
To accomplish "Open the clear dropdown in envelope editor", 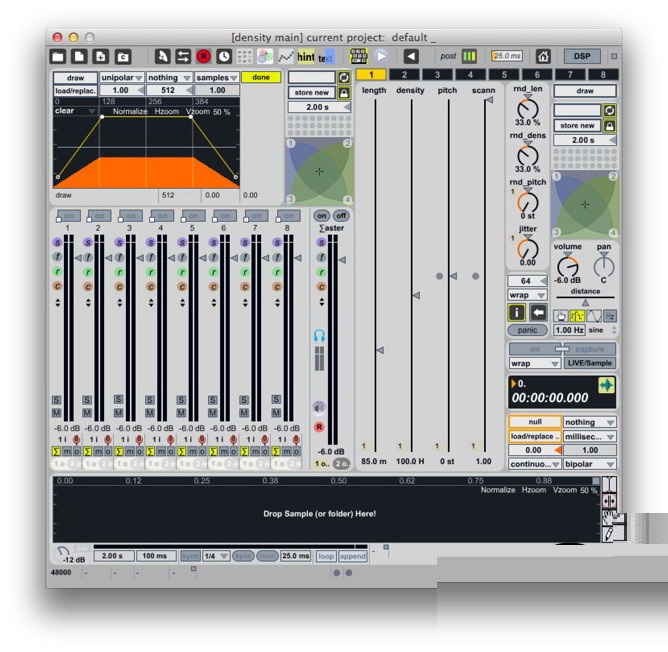I will click(x=74, y=111).
